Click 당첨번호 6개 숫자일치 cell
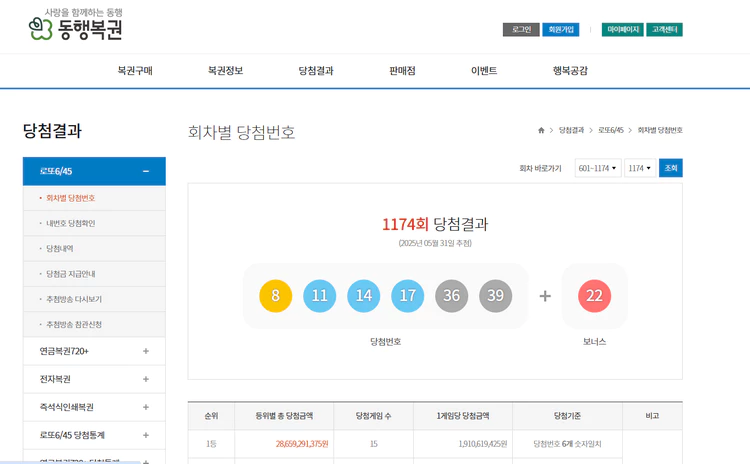The width and height of the screenshot is (750, 464). [567, 444]
